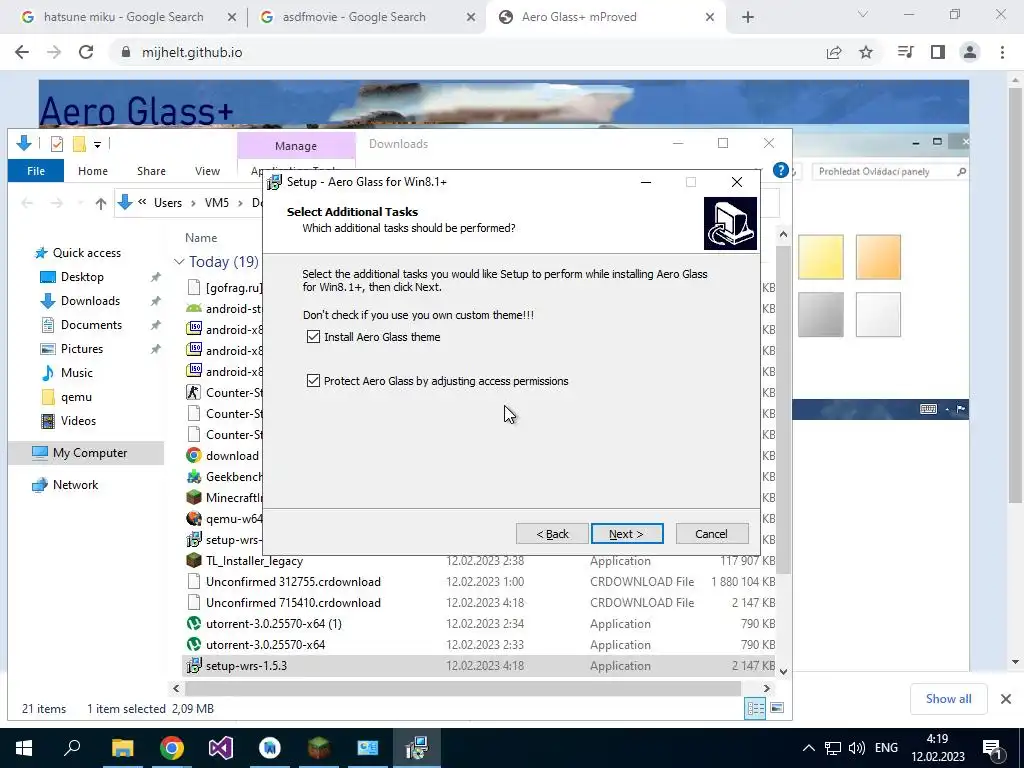Cancel the Aero Glass setup
The image size is (1024, 768).
coord(711,534)
